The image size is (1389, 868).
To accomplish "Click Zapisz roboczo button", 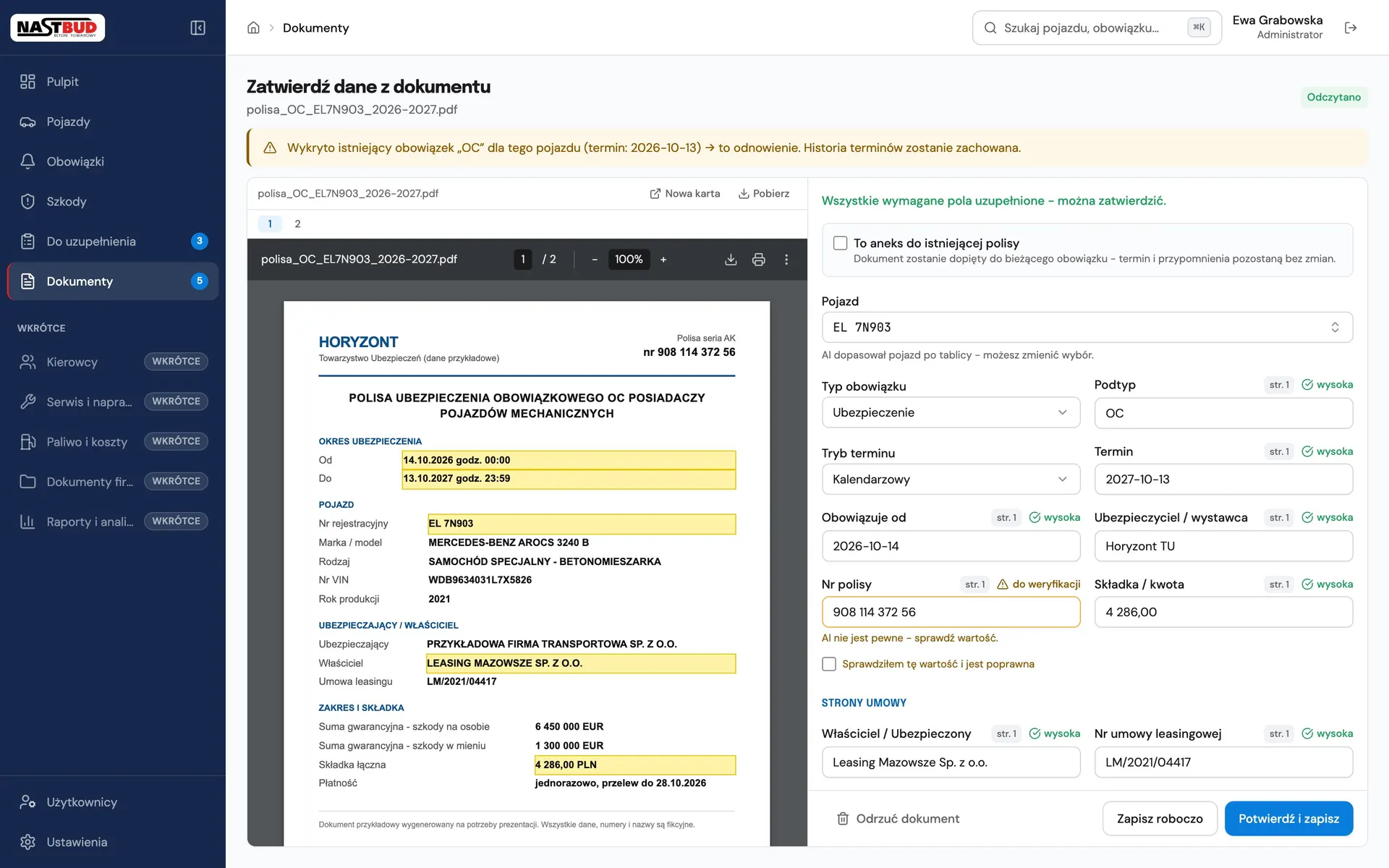I will [x=1160, y=819].
